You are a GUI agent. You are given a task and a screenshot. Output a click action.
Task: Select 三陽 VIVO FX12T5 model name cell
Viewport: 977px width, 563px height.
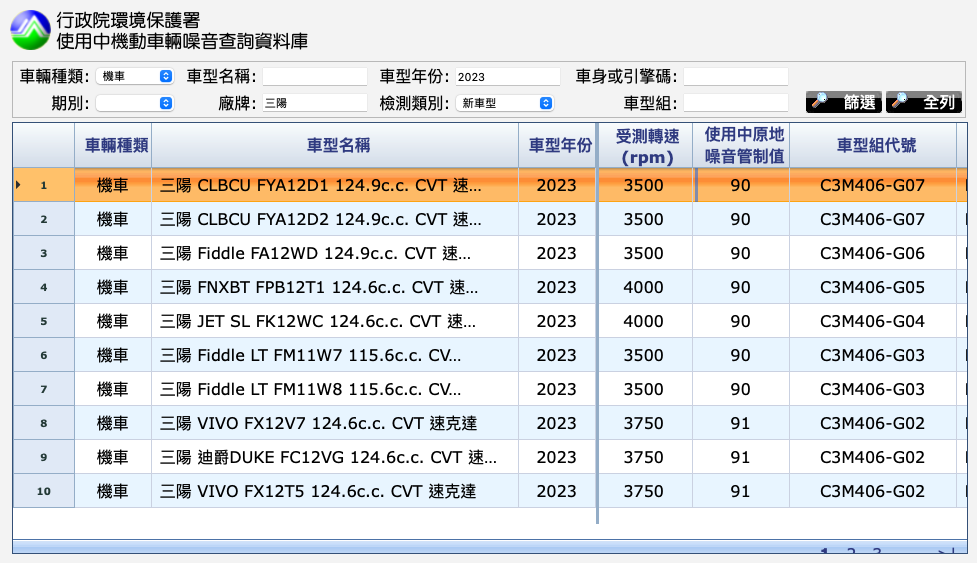pos(335,491)
